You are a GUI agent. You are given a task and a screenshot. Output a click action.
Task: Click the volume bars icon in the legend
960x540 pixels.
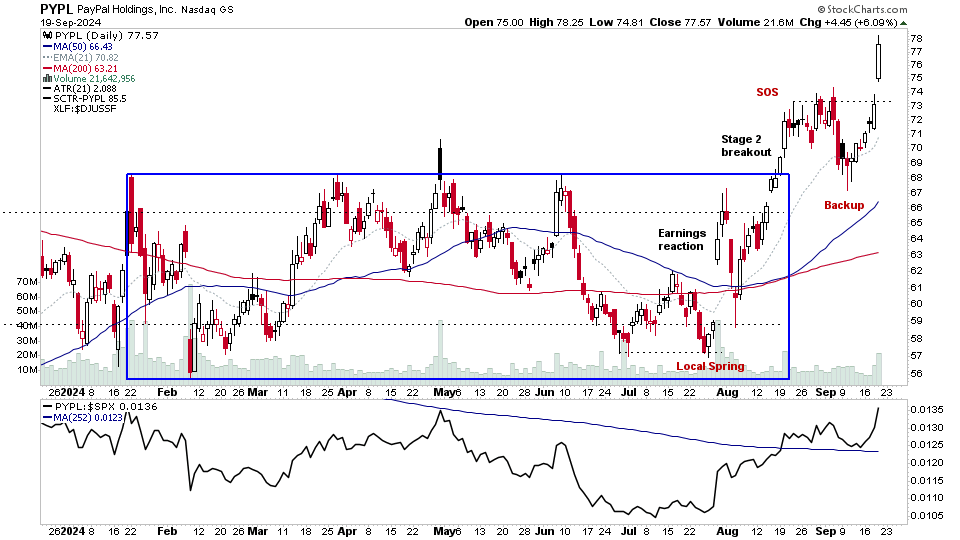pyautogui.click(x=47, y=78)
